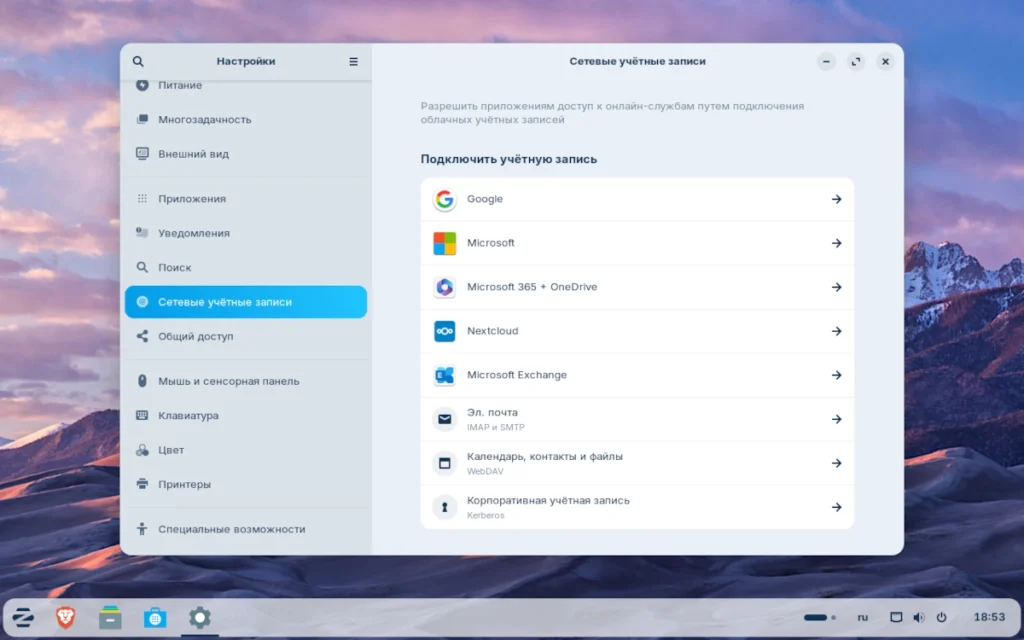This screenshot has width=1024, height=640.
Task: Open Специальные возможности settings section
Action: click(x=246, y=529)
